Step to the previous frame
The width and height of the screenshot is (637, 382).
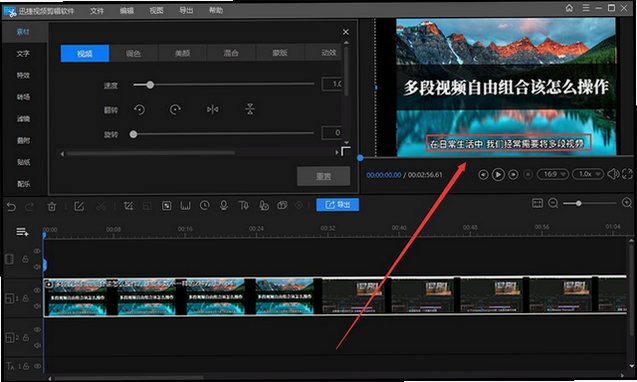pyautogui.click(x=483, y=175)
